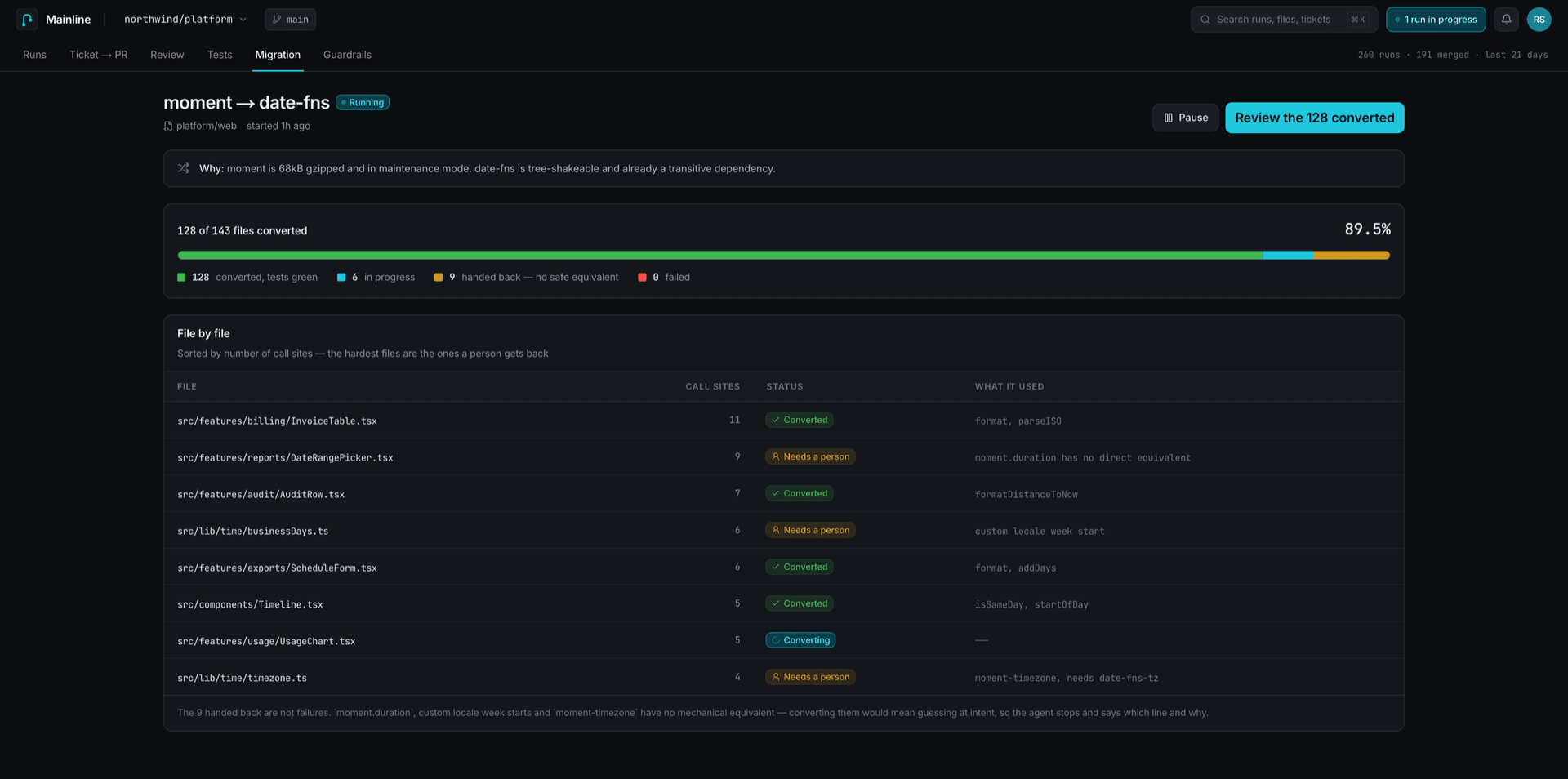This screenshot has width=1568, height=779.
Task: Open src/lib/time/timezone.ts
Action: click(242, 679)
